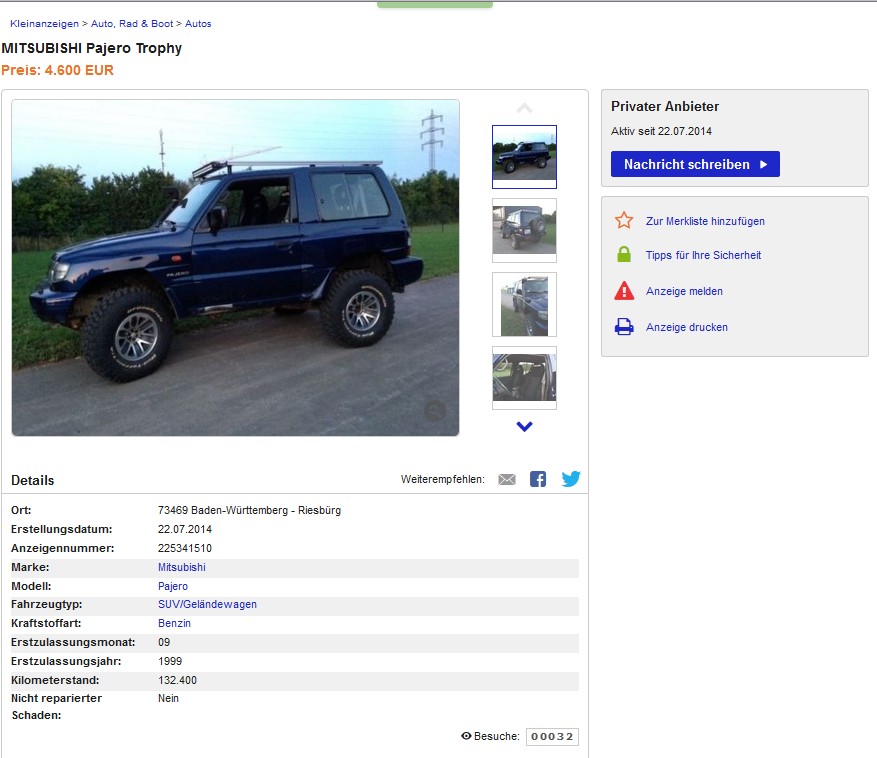877x758 pixels.
Task: Share the listing on Twitter
Action: (570, 479)
